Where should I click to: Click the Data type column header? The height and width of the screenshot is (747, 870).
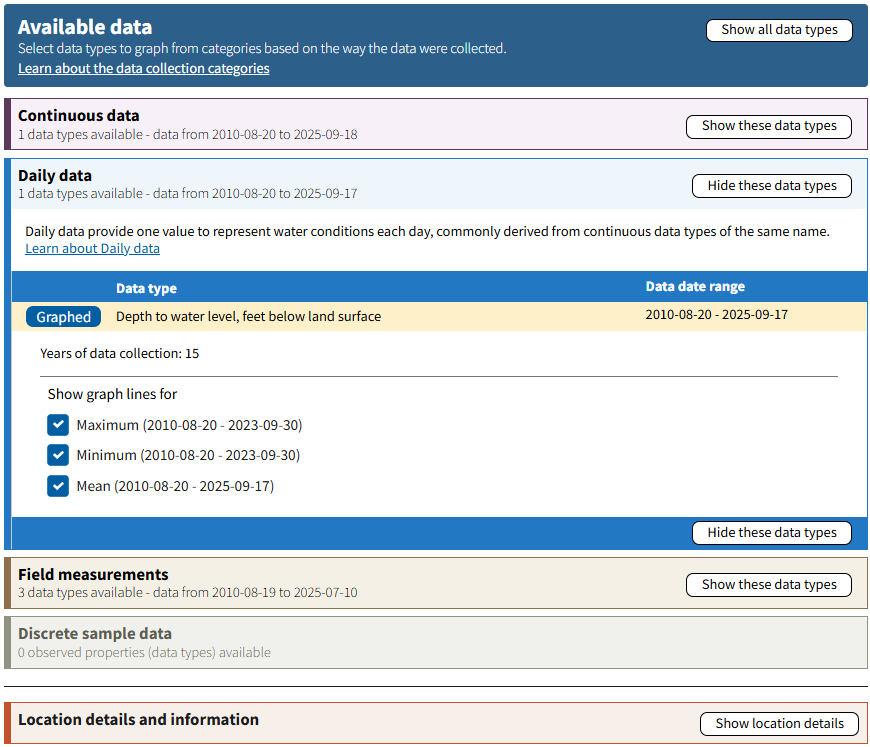(x=146, y=287)
